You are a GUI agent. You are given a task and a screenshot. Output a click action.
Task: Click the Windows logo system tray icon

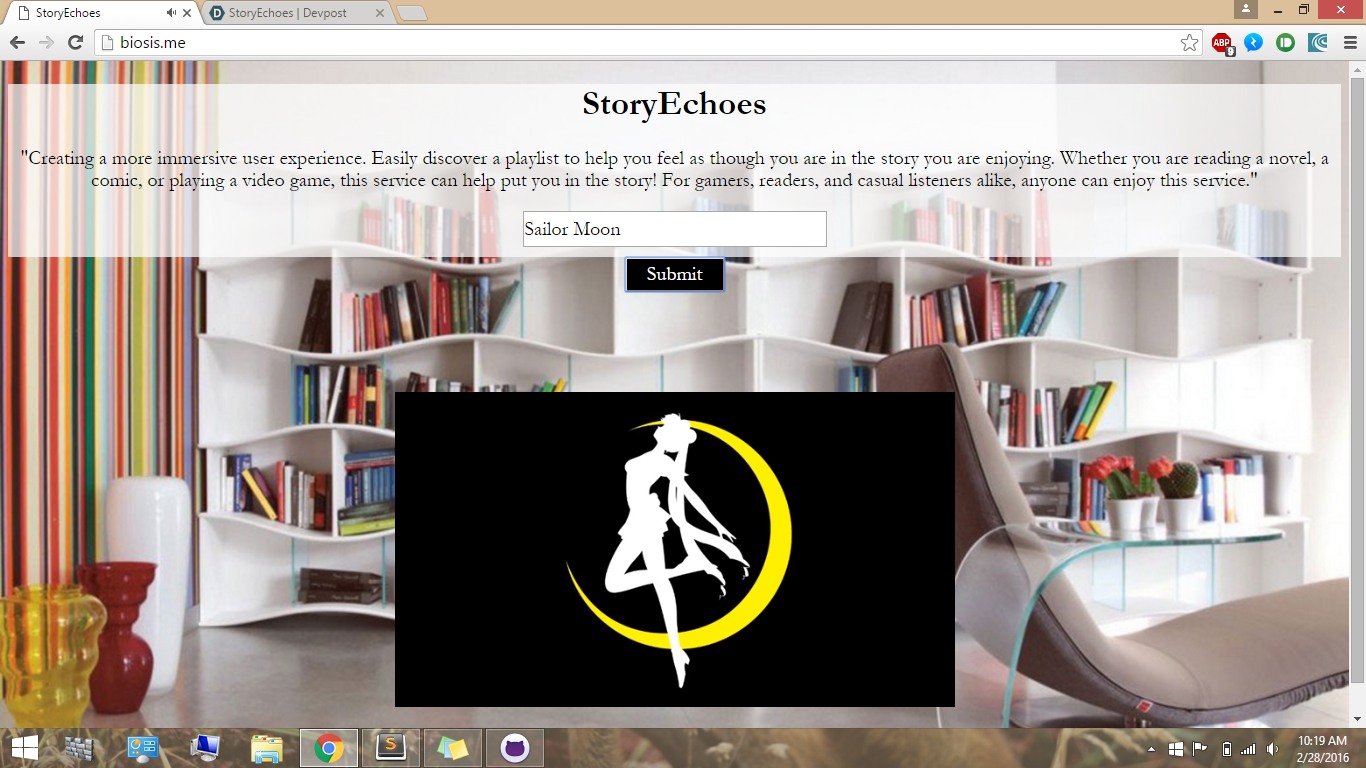pos(1176,748)
